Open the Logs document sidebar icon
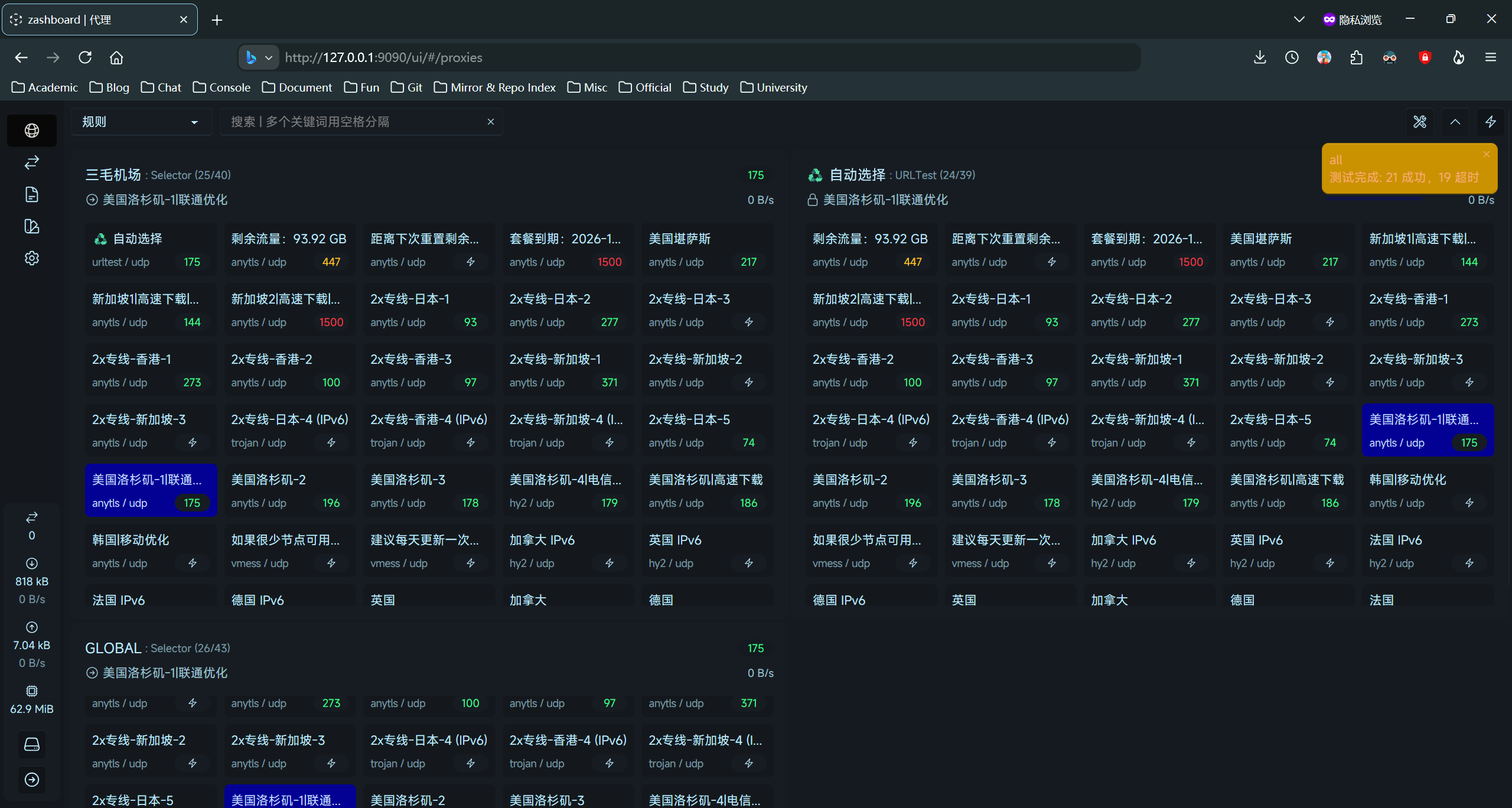 tap(32, 194)
